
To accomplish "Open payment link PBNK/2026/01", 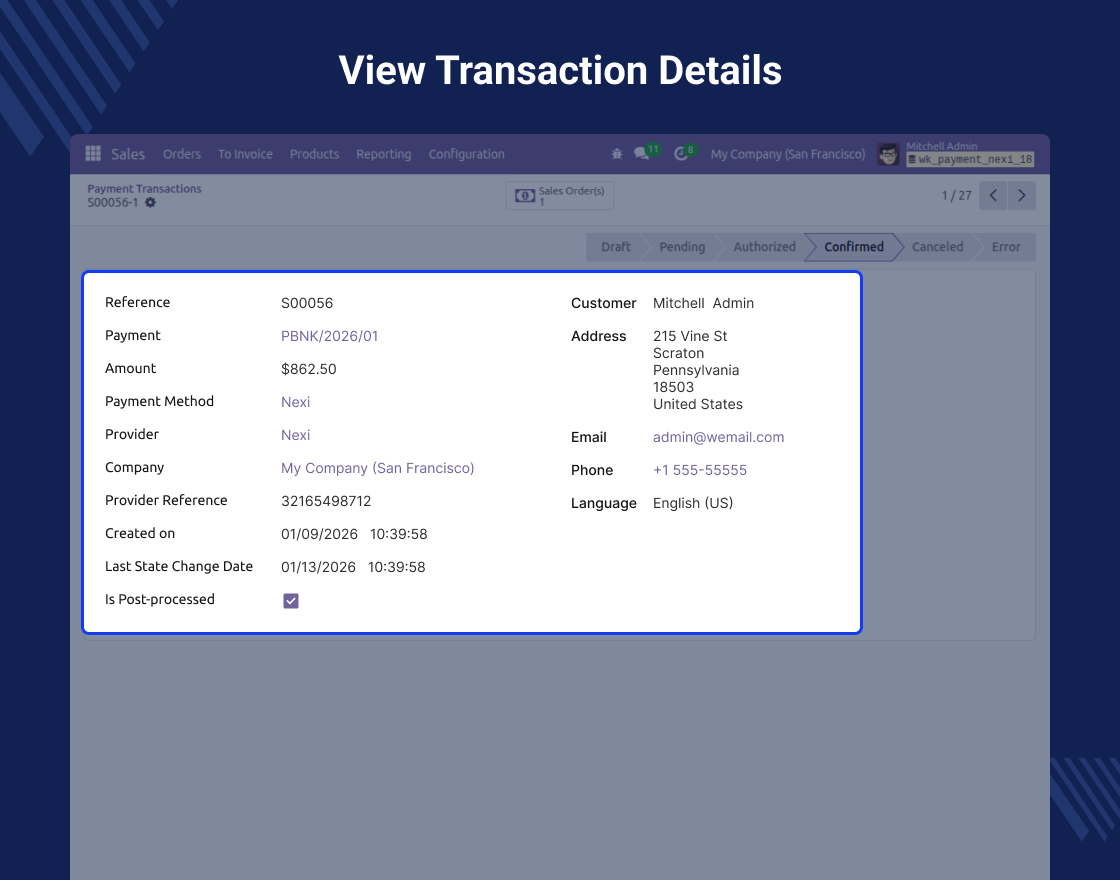I will 329,336.
